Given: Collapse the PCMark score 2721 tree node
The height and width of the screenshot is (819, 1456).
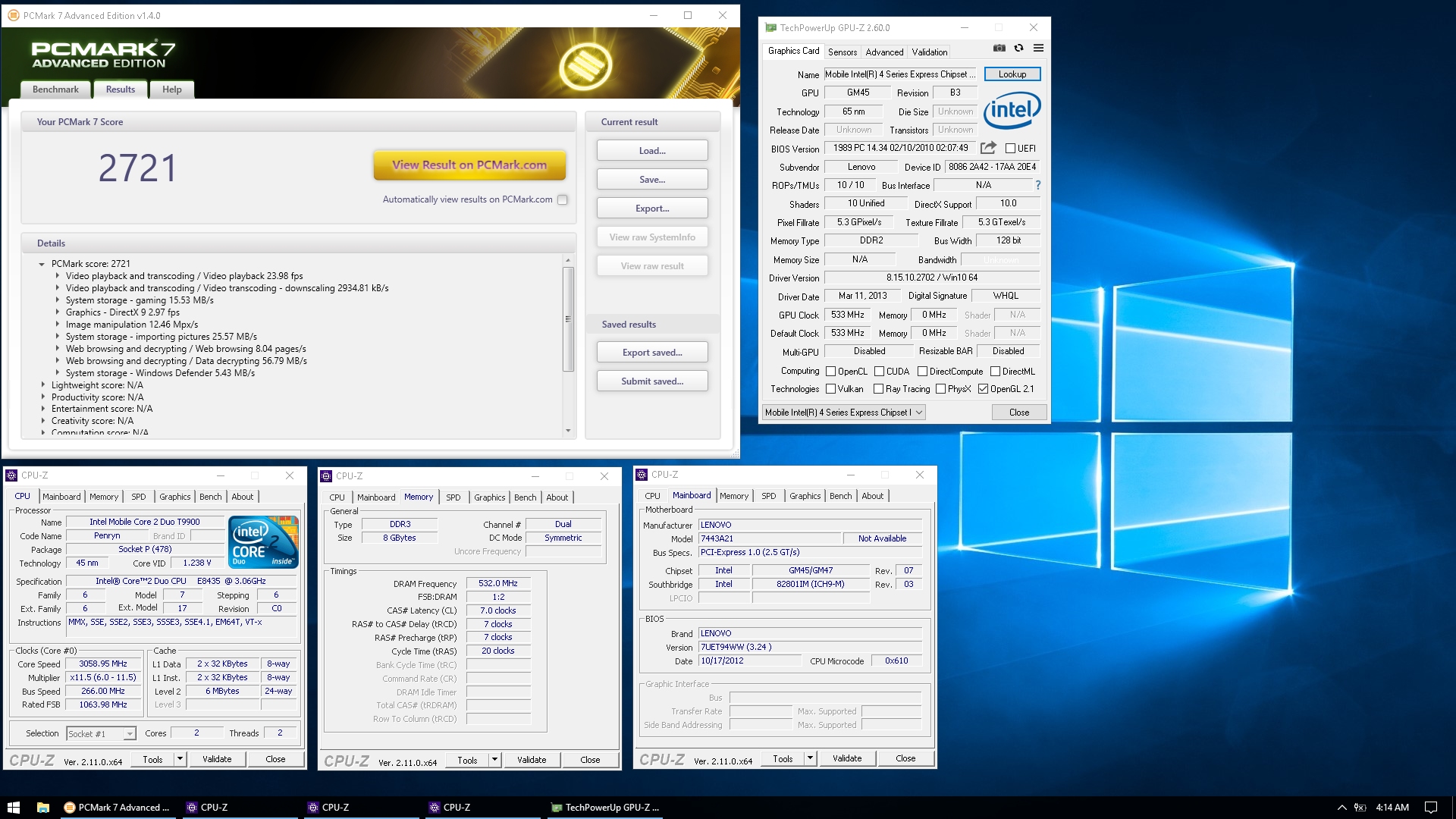Looking at the screenshot, I should coord(42,264).
